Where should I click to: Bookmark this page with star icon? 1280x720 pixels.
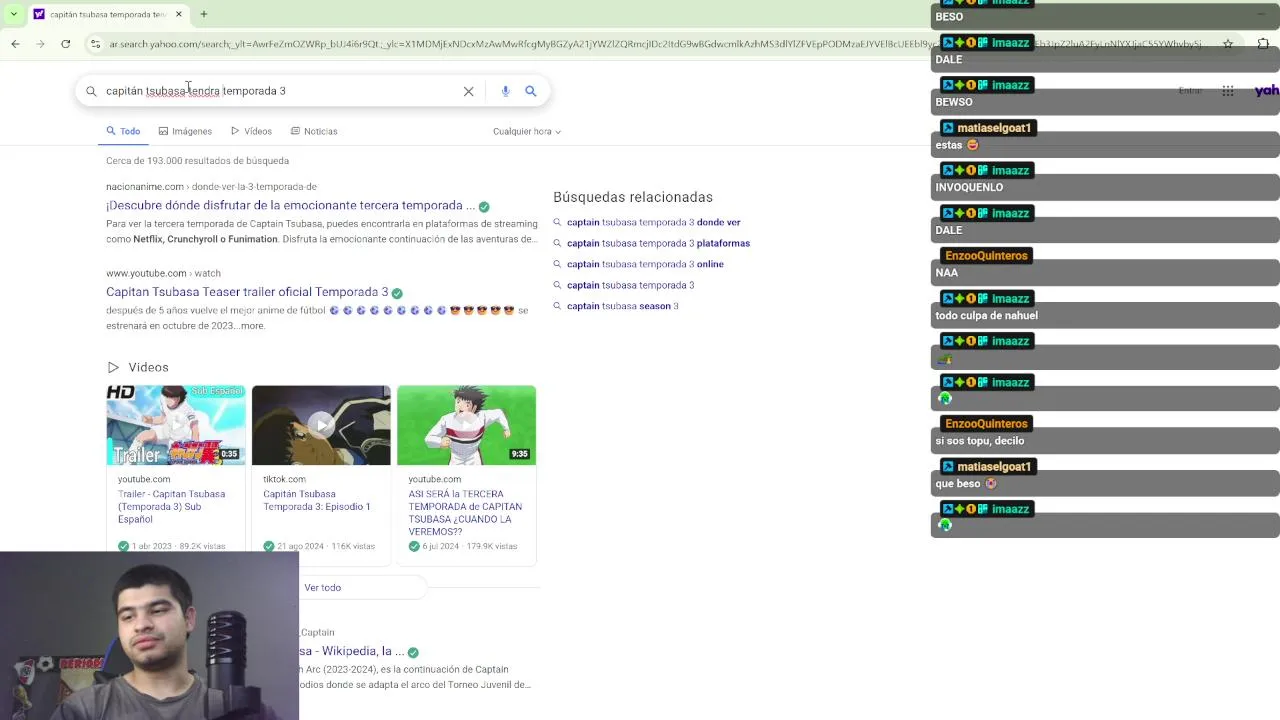(1228, 44)
